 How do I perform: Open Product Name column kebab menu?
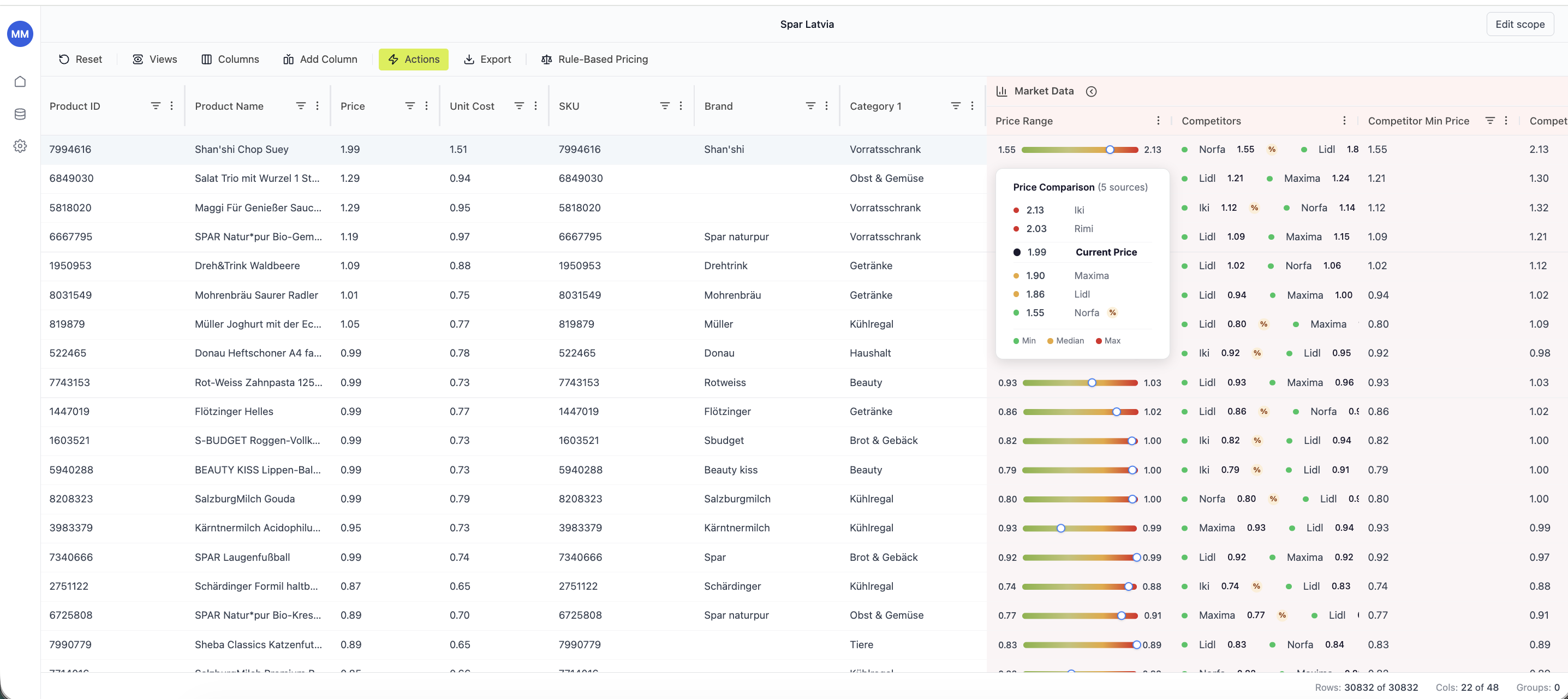pyautogui.click(x=317, y=106)
